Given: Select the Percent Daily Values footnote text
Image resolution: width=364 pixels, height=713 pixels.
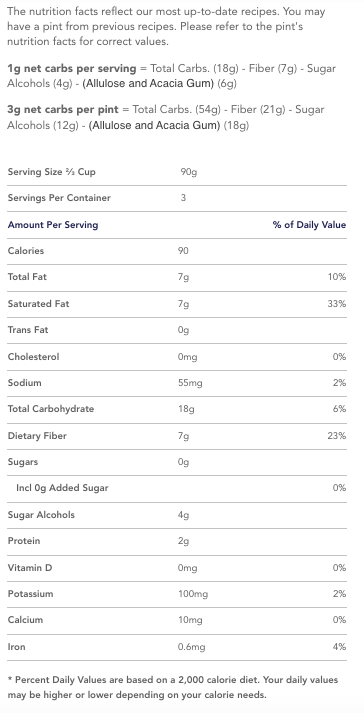Looking at the screenshot, I should [x=173, y=687].
